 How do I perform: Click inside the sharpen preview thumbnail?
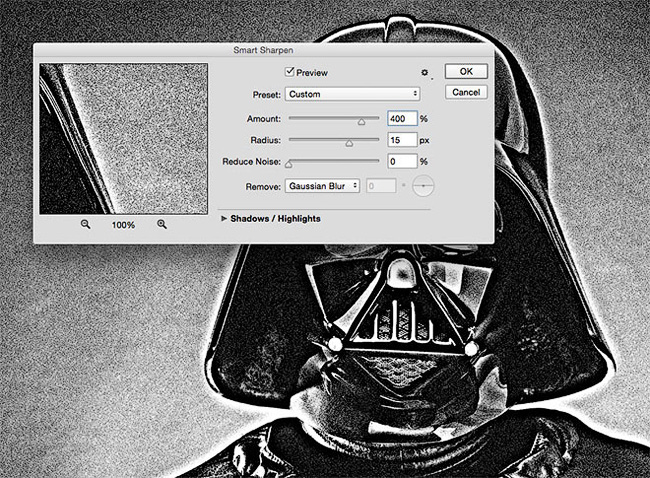(124, 139)
